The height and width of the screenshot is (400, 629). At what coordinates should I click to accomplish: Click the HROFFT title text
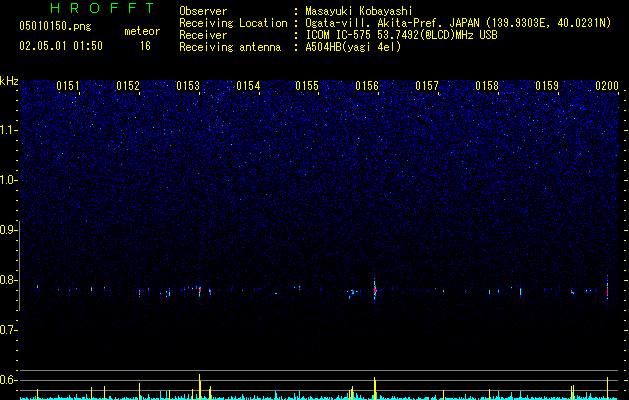click(102, 8)
